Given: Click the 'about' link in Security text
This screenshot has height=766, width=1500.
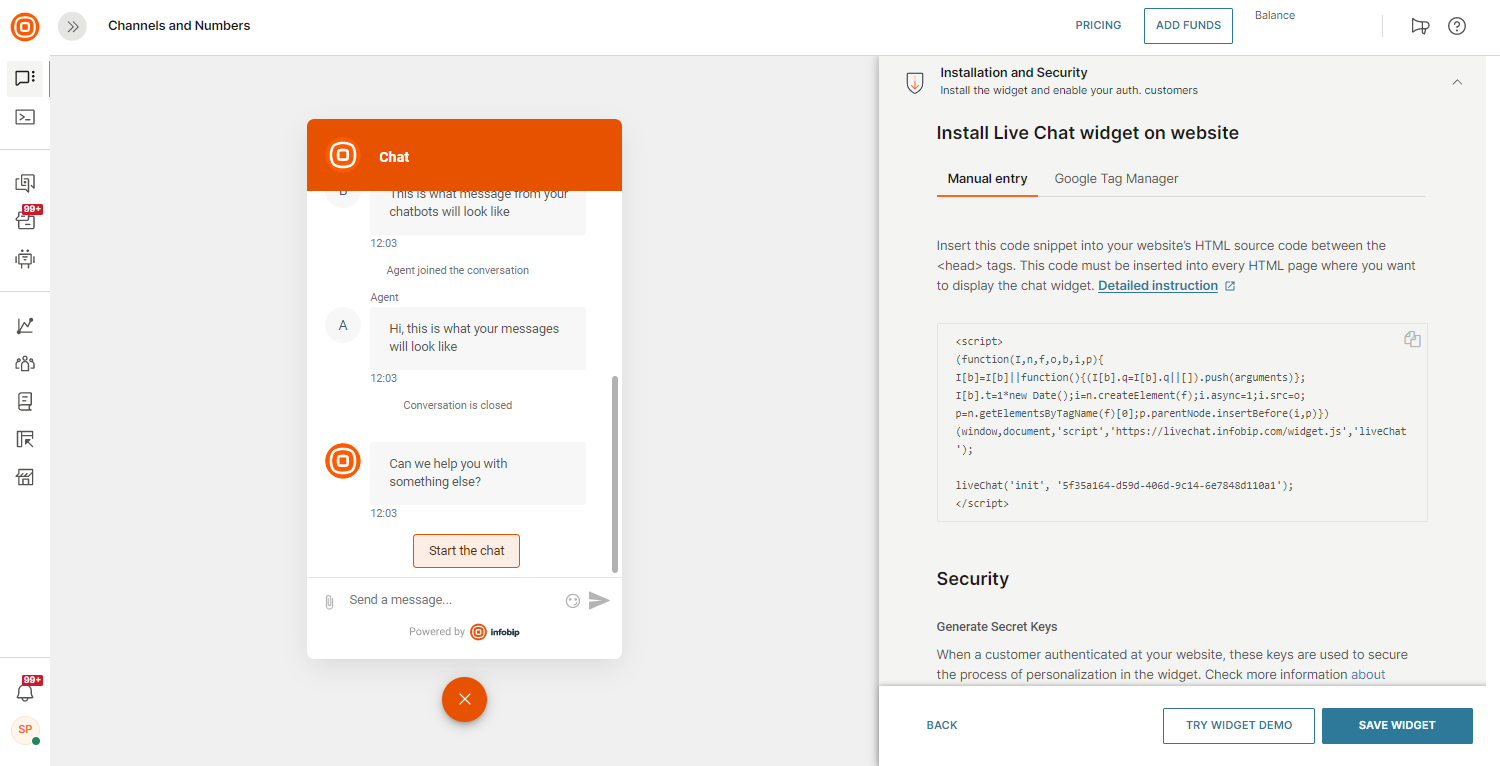Looking at the screenshot, I should pyautogui.click(x=1368, y=675).
